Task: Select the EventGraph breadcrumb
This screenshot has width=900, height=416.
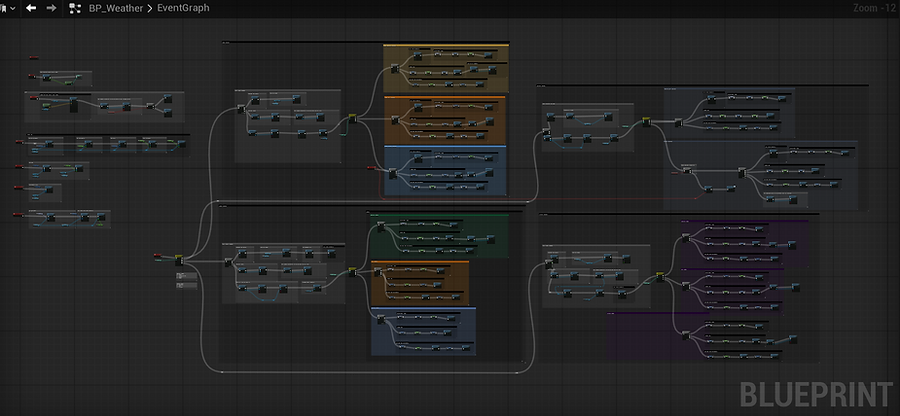Action: click(x=183, y=9)
